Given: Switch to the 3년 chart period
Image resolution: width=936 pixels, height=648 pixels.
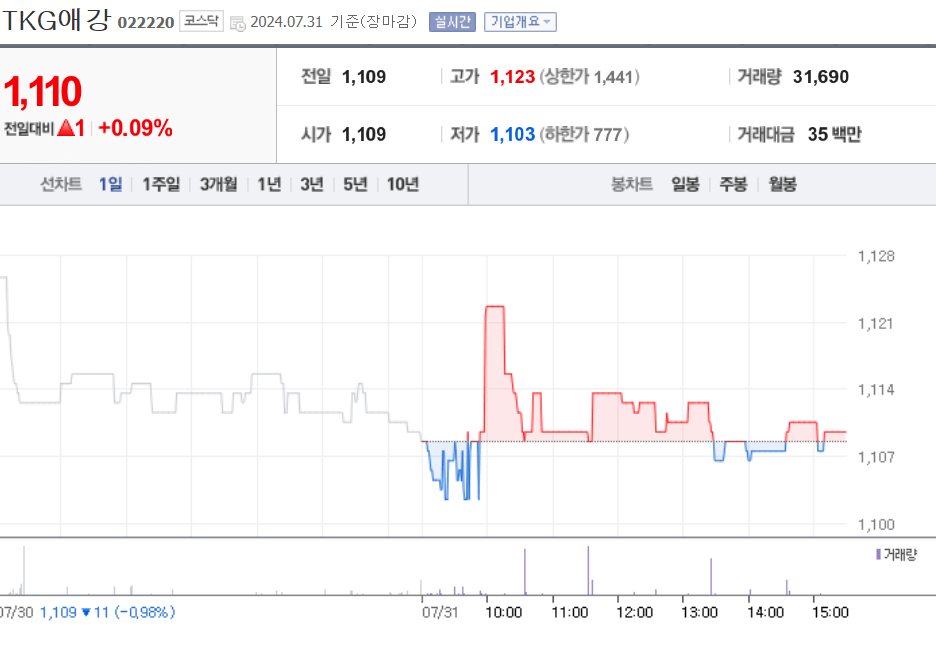Looking at the screenshot, I should pos(310,184).
